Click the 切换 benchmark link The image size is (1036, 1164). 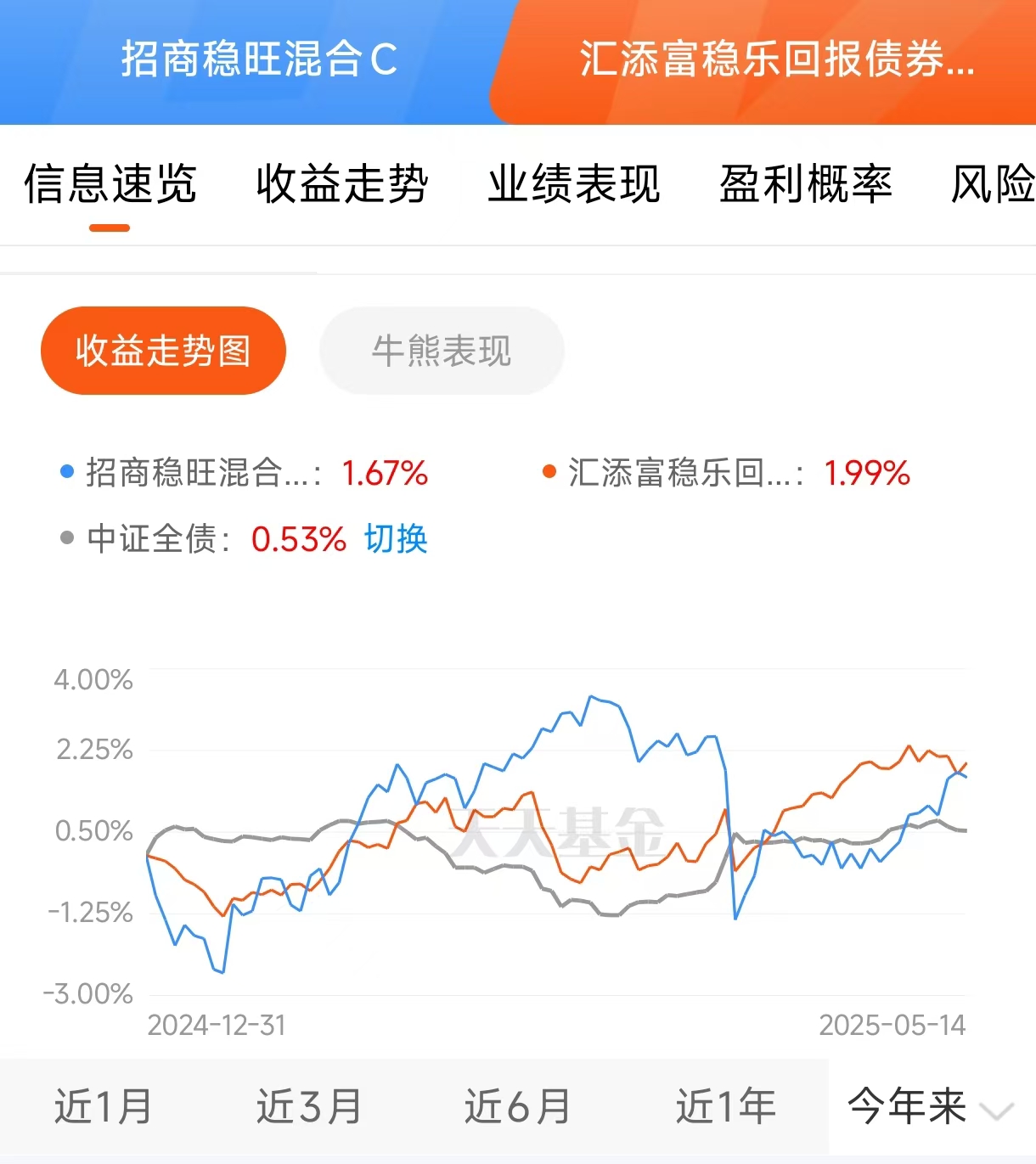(396, 539)
